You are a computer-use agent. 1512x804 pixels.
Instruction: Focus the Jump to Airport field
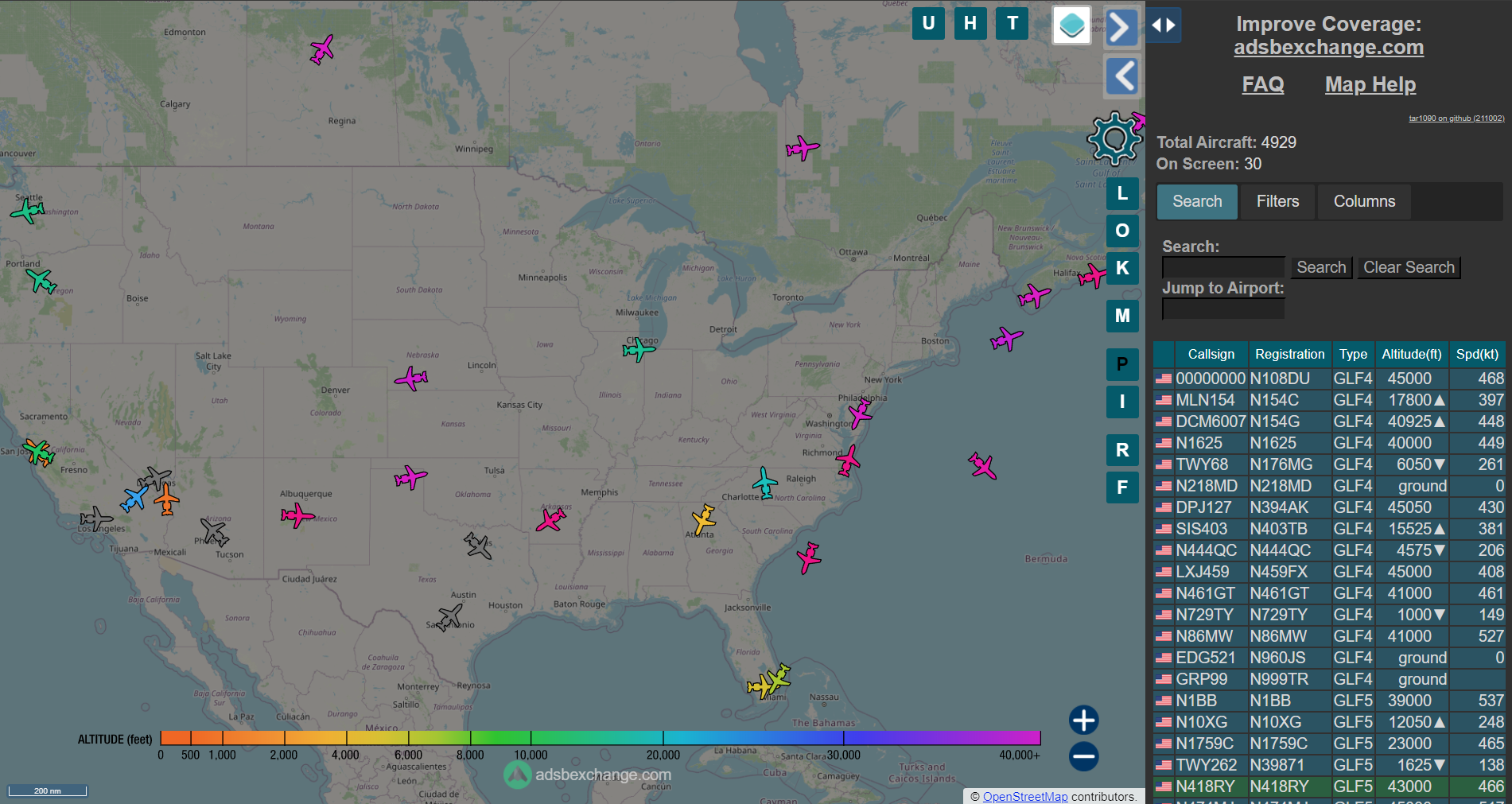click(x=1223, y=309)
